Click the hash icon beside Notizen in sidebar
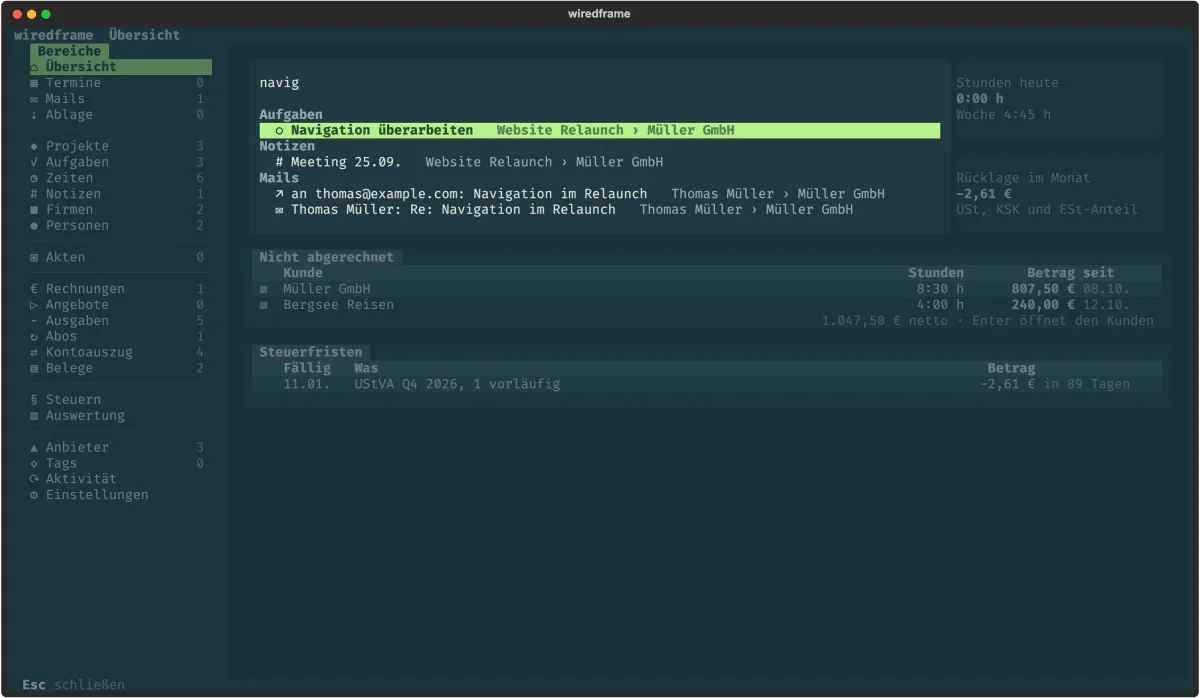Image resolution: width=1200 pixels, height=698 pixels. (x=34, y=194)
